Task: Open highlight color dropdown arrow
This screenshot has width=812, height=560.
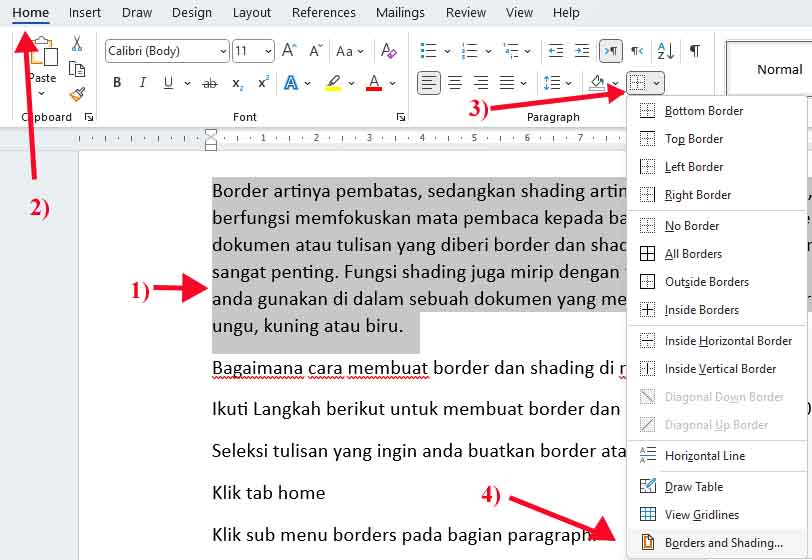Action: click(352, 83)
